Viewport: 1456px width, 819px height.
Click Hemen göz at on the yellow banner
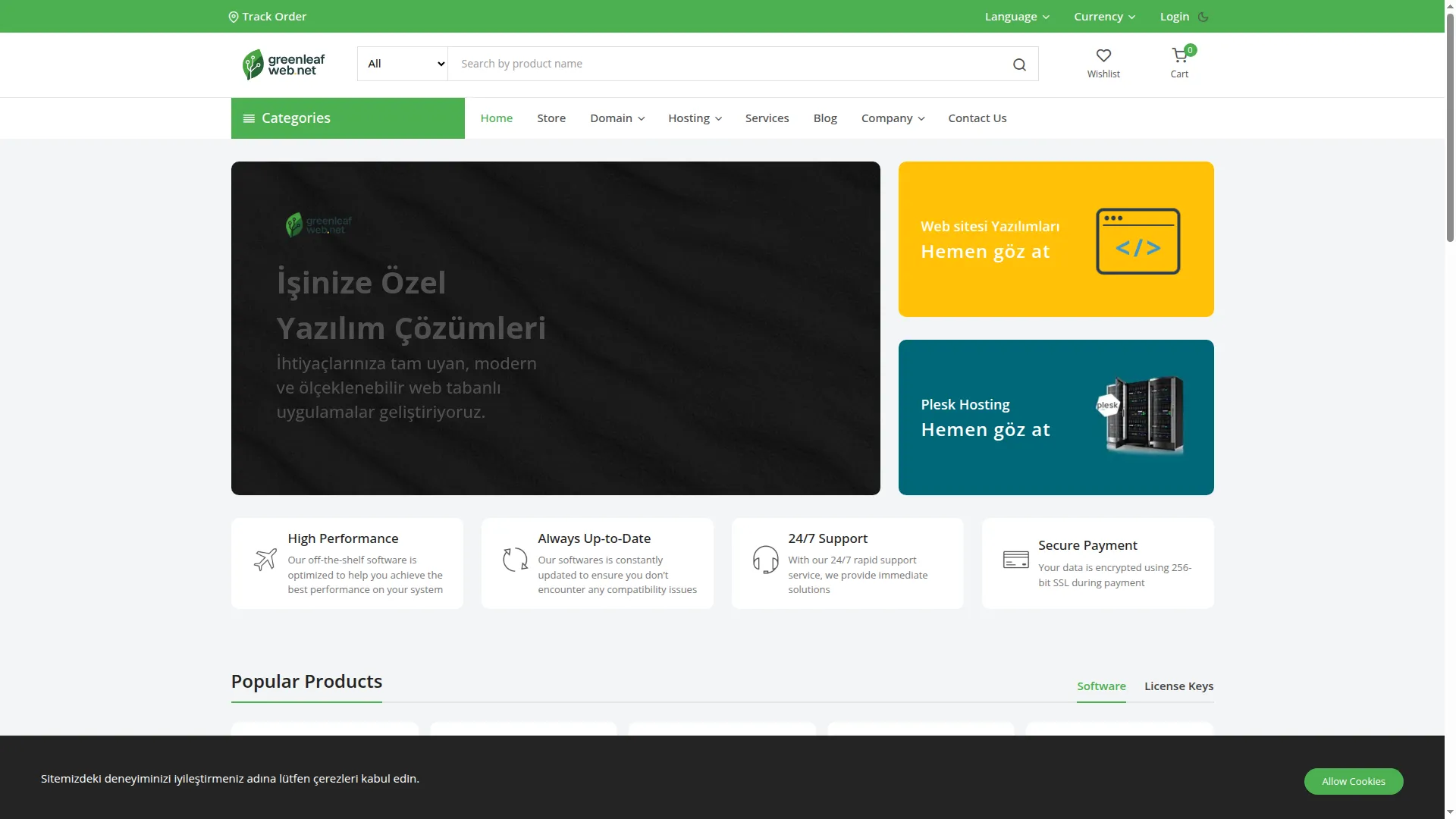(984, 252)
